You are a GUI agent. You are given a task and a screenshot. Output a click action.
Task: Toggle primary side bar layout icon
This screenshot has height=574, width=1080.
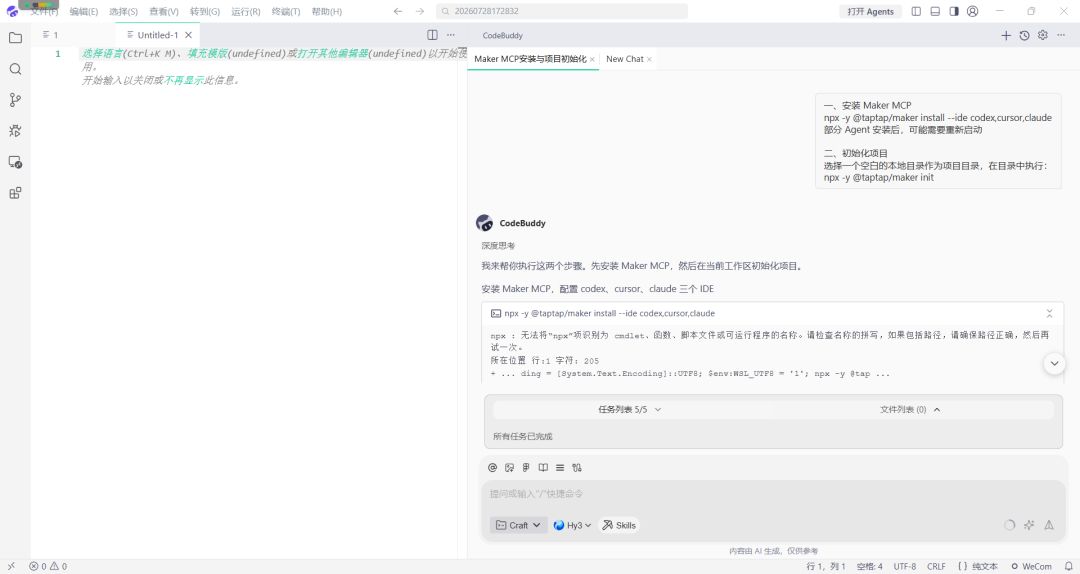point(916,11)
